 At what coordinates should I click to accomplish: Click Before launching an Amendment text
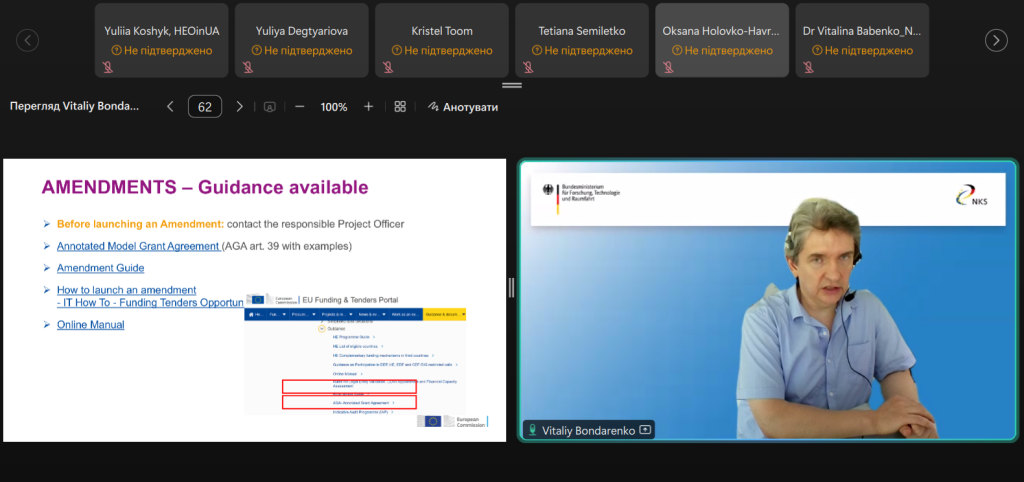140,224
